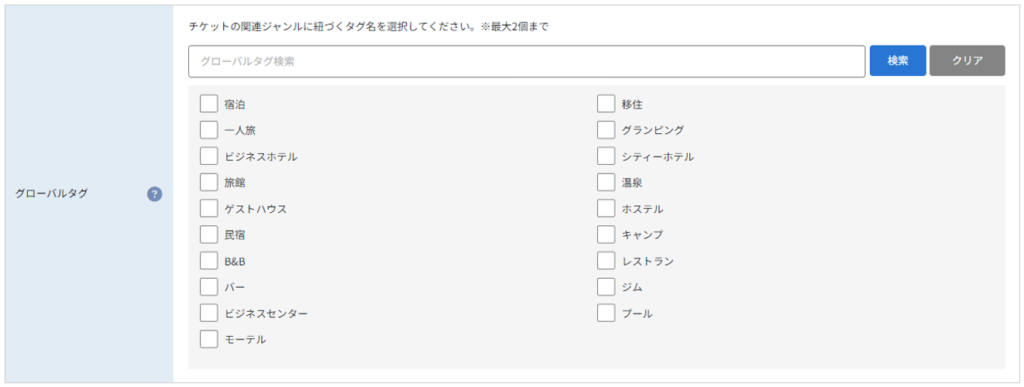Tick the ビジネスホテル checkbox

tap(208, 156)
